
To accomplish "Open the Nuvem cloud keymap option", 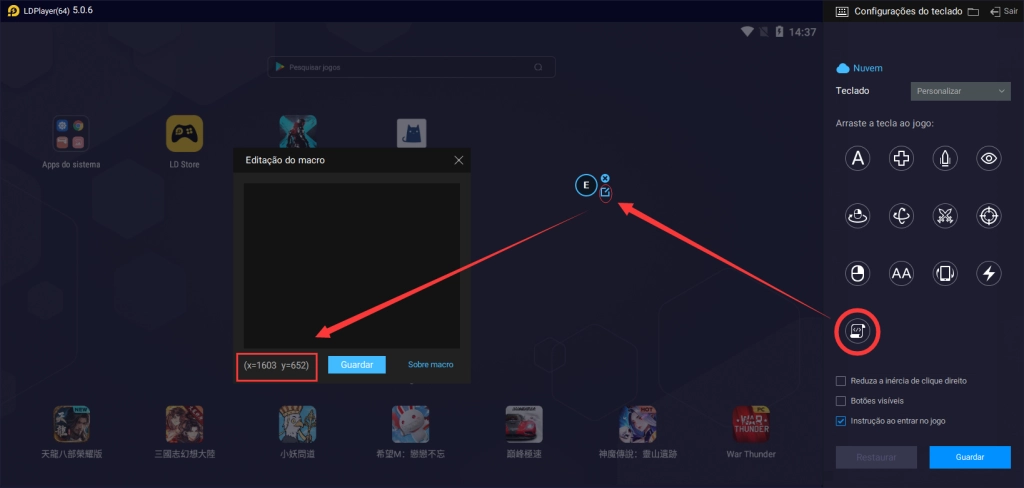I will (859, 68).
